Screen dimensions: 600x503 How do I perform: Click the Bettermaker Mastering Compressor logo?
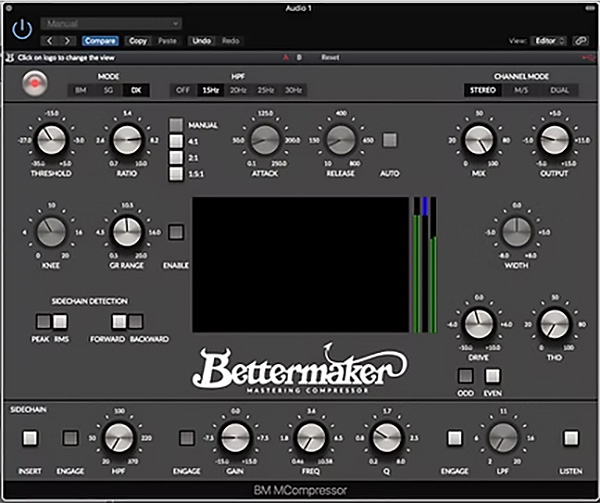[300, 369]
